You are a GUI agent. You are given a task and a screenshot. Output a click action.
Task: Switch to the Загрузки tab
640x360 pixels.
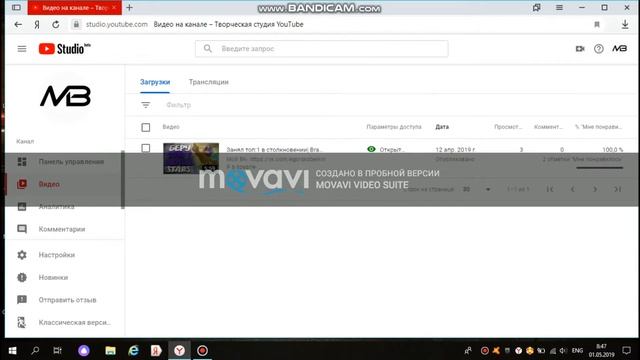tap(155, 82)
